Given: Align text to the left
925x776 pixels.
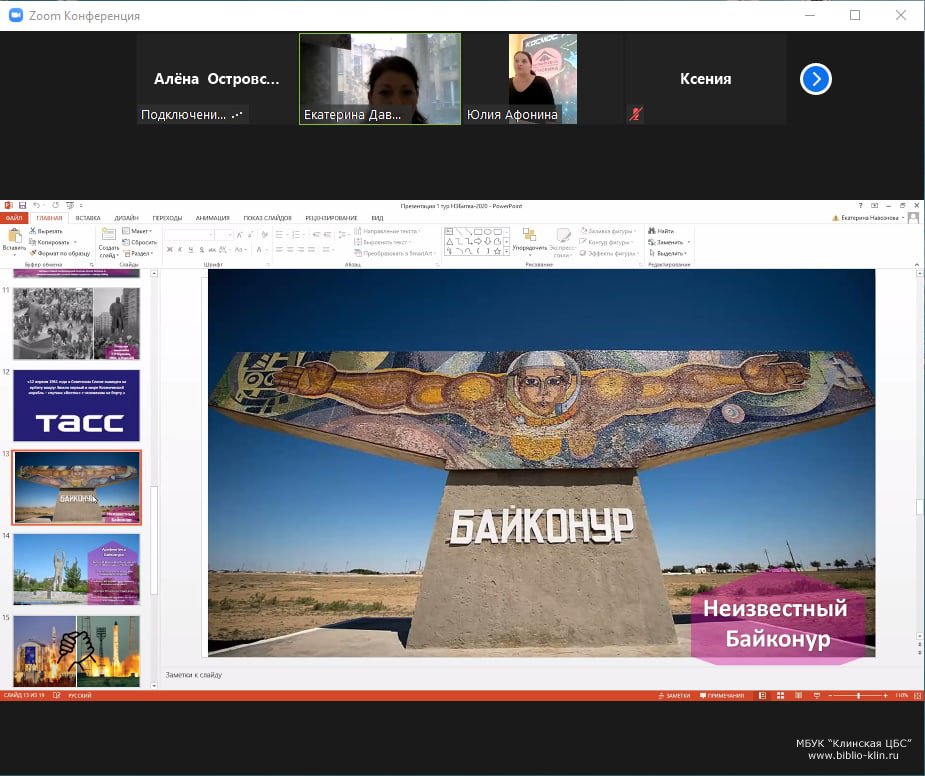Looking at the screenshot, I should click(280, 250).
